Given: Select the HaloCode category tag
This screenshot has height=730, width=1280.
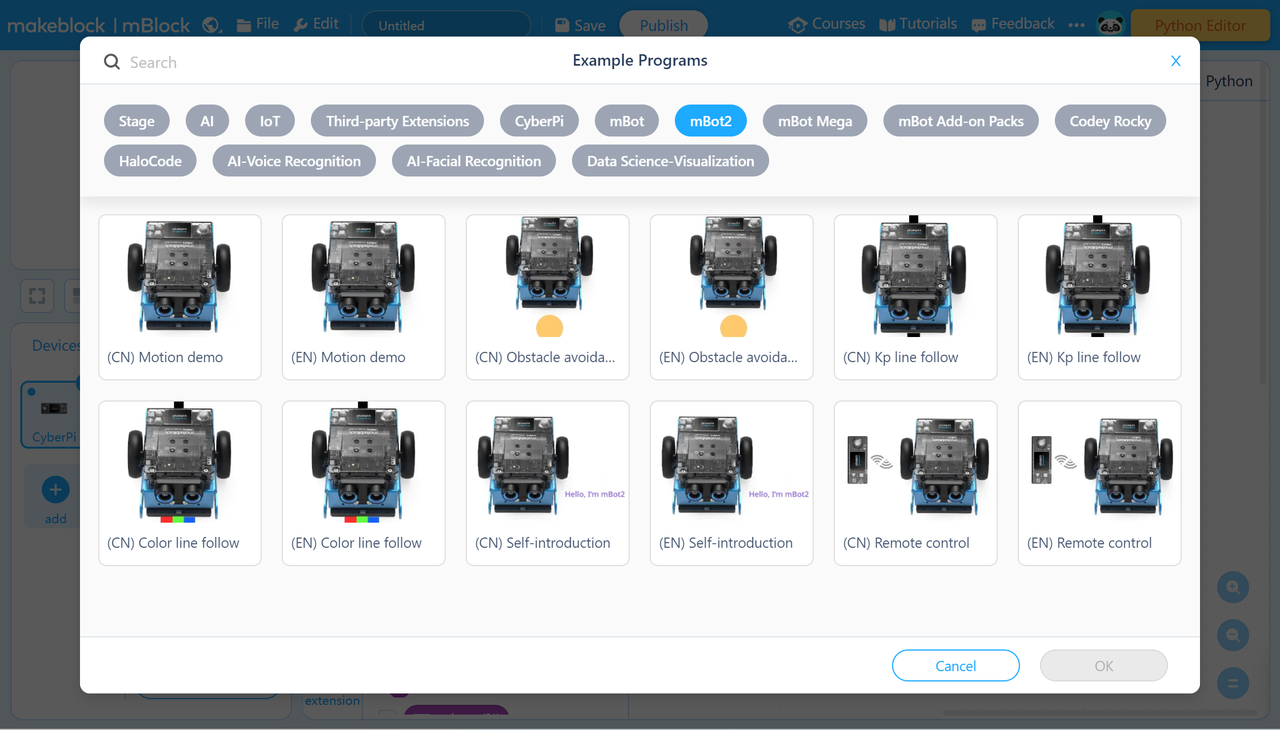Looking at the screenshot, I should click(150, 161).
